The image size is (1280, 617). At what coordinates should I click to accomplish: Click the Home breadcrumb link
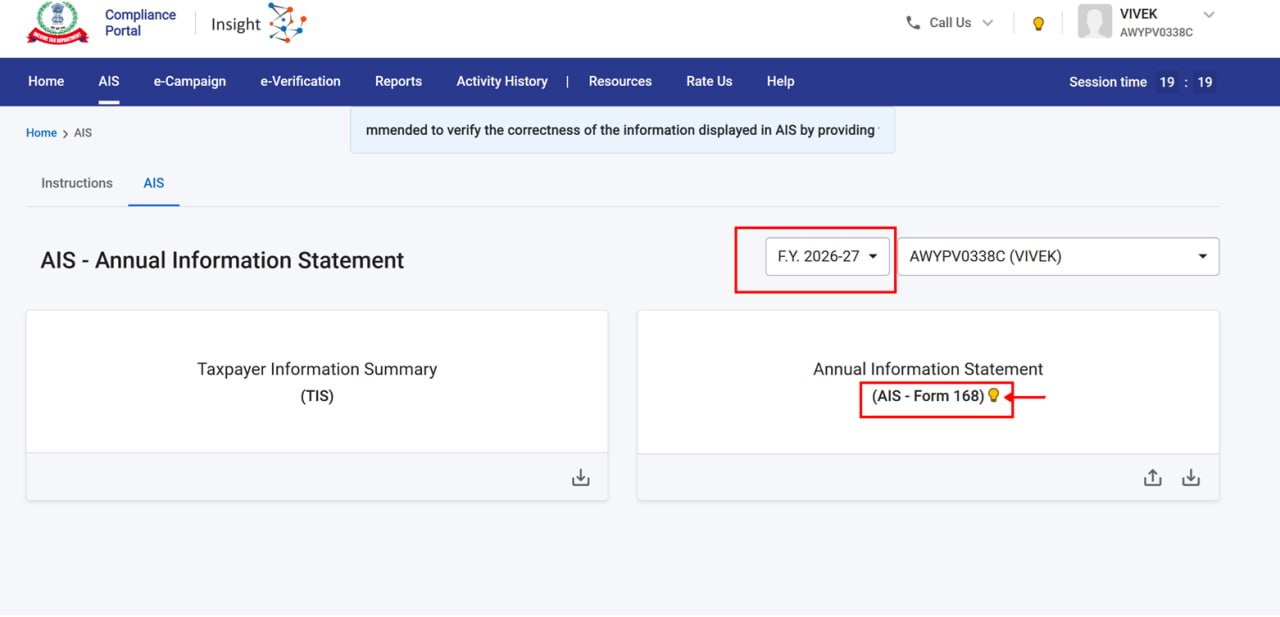[41, 132]
